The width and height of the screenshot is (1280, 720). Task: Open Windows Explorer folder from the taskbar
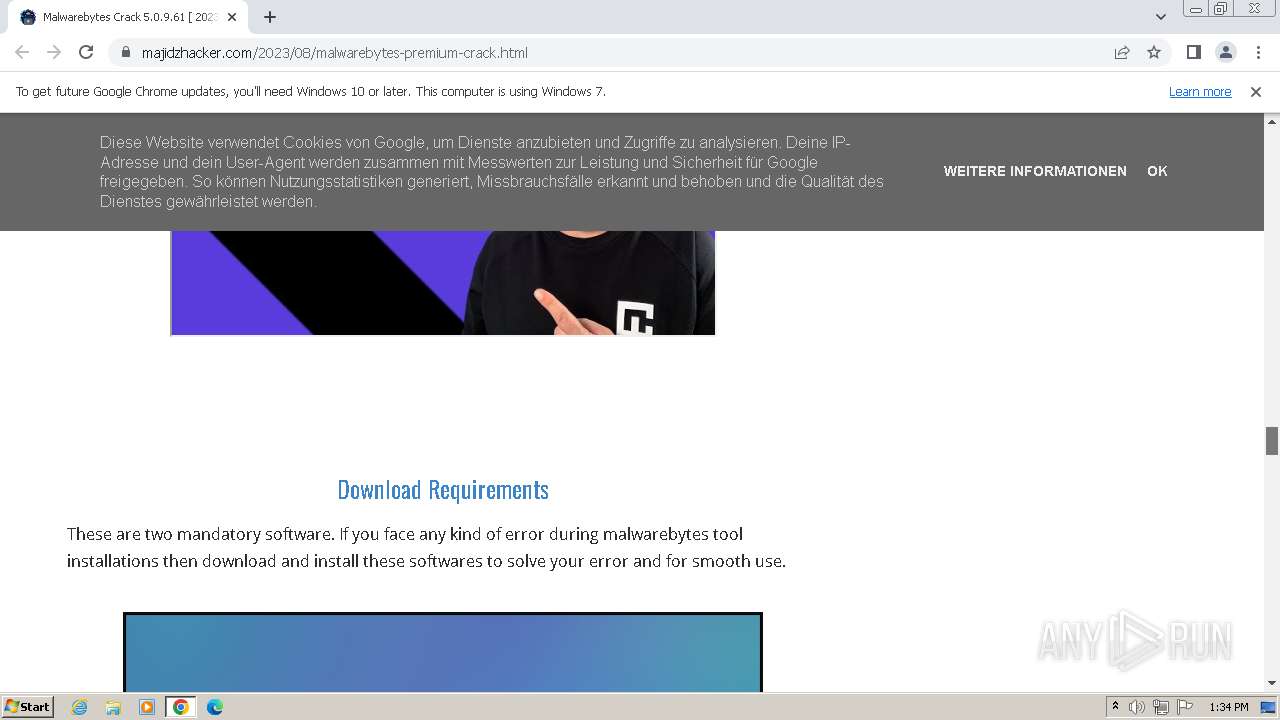coord(113,707)
